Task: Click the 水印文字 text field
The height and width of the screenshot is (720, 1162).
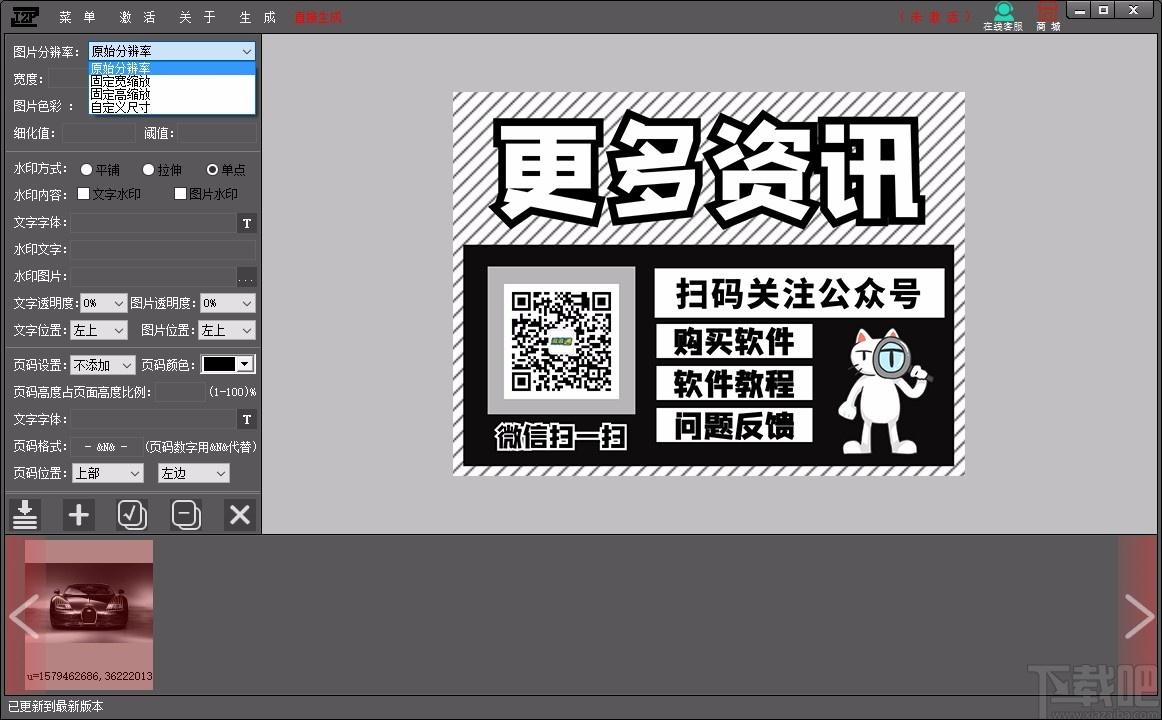Action: [x=163, y=250]
